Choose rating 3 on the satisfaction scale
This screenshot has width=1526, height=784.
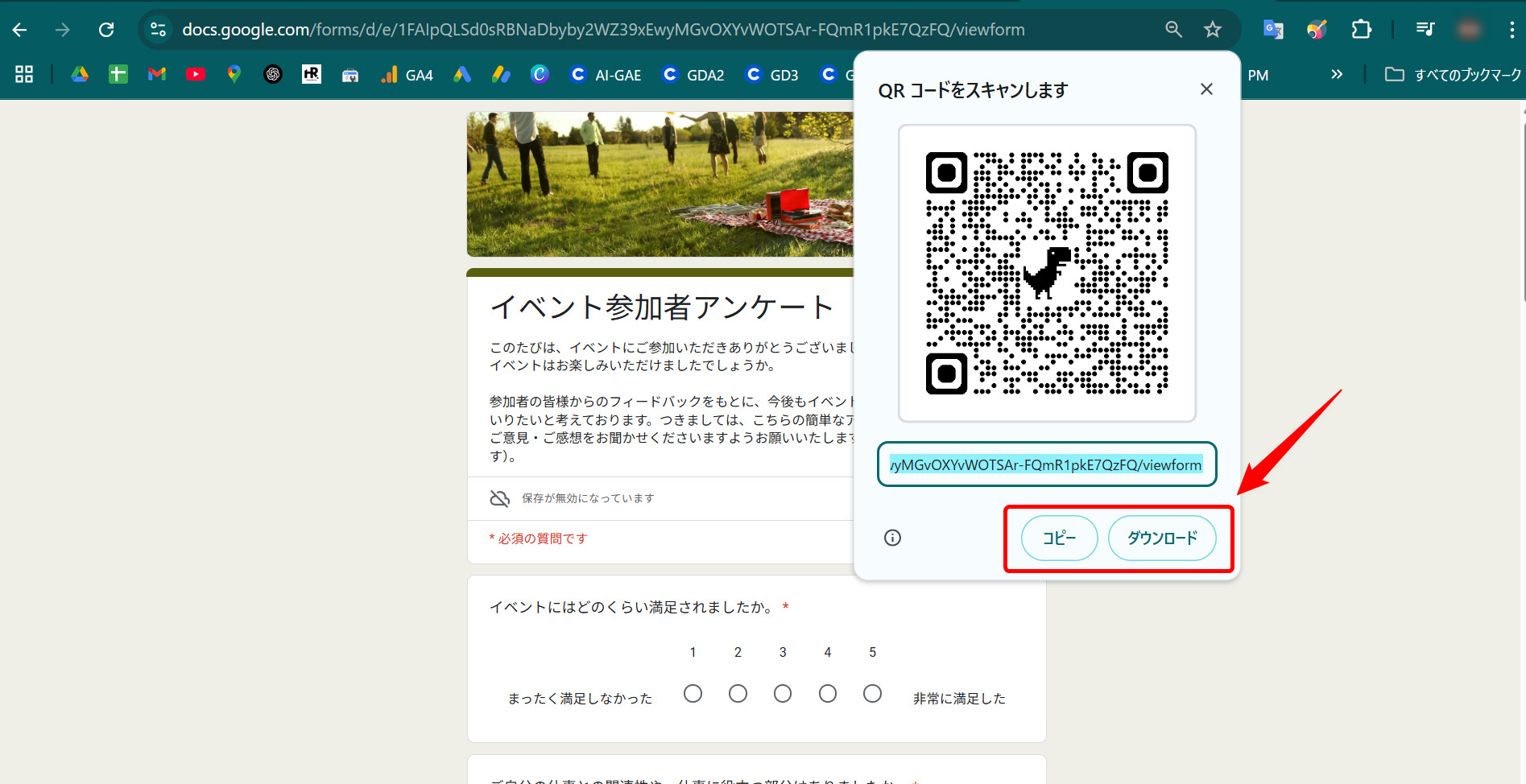[x=782, y=693]
